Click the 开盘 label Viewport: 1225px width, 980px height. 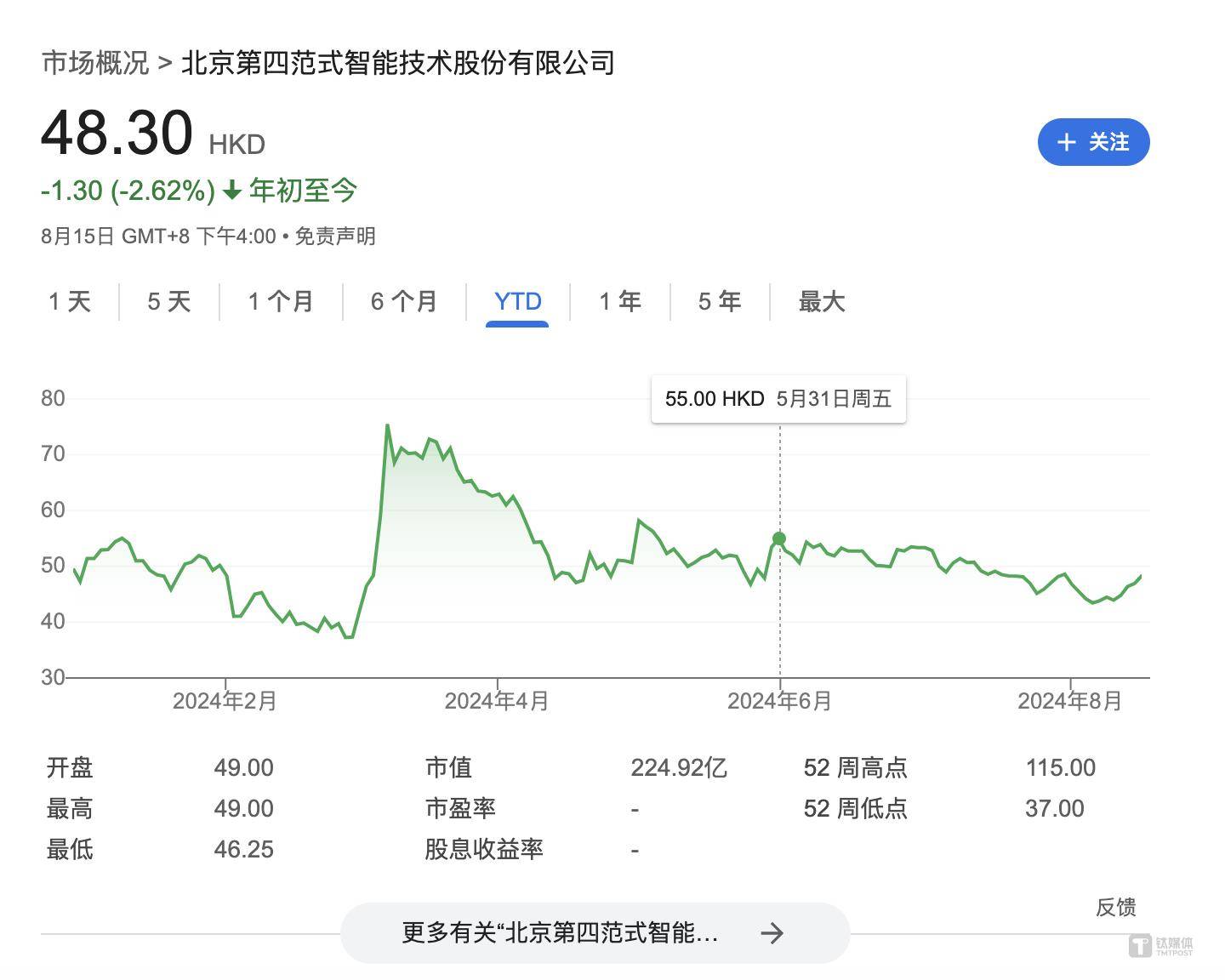coord(70,767)
